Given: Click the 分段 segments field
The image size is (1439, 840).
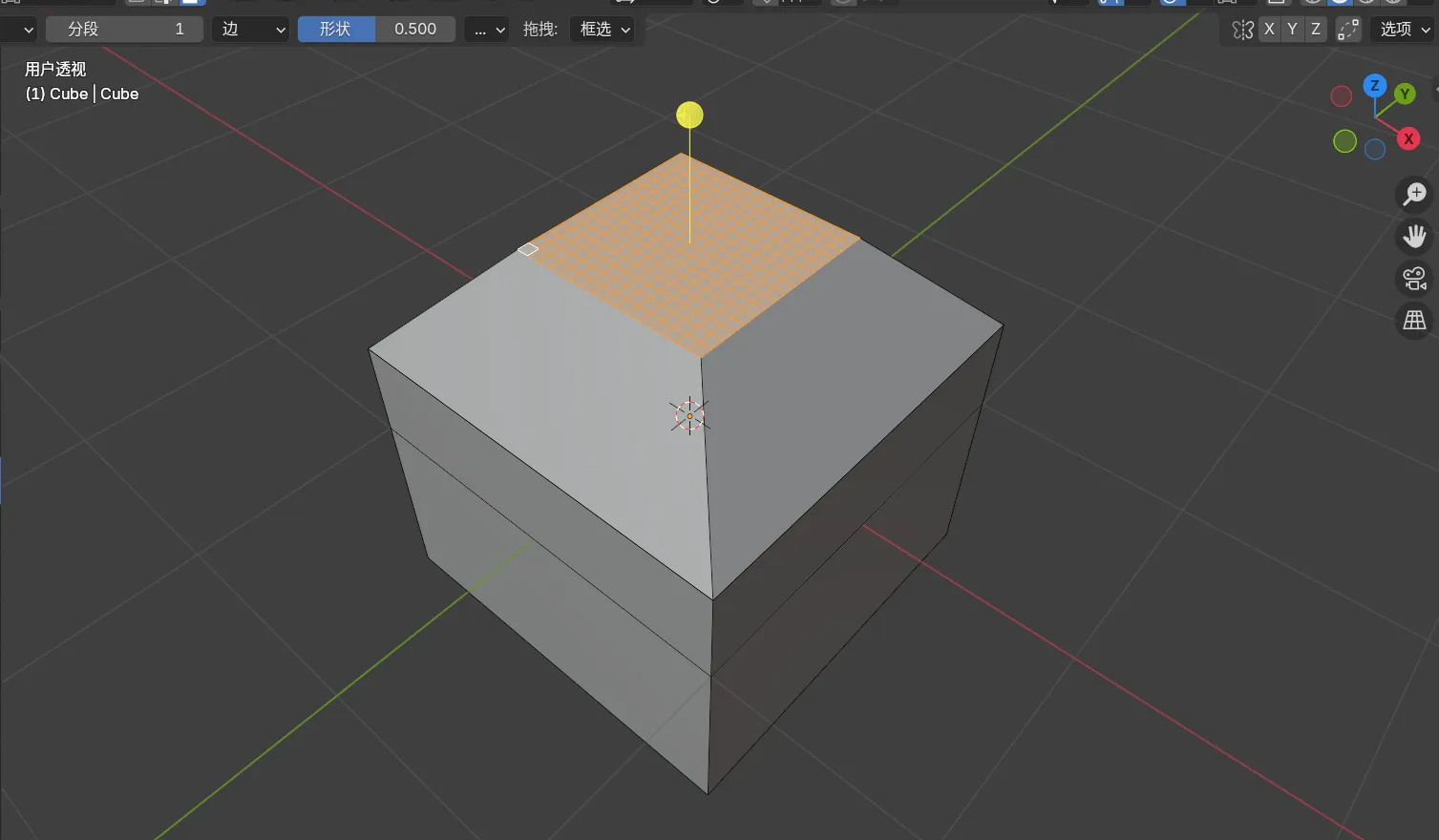Looking at the screenshot, I should pos(124,30).
